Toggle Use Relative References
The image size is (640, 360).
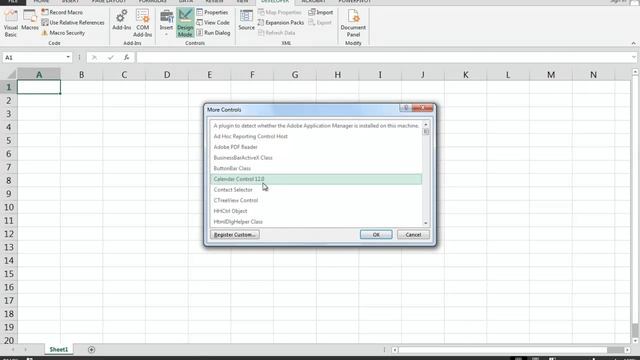click(x=73, y=22)
